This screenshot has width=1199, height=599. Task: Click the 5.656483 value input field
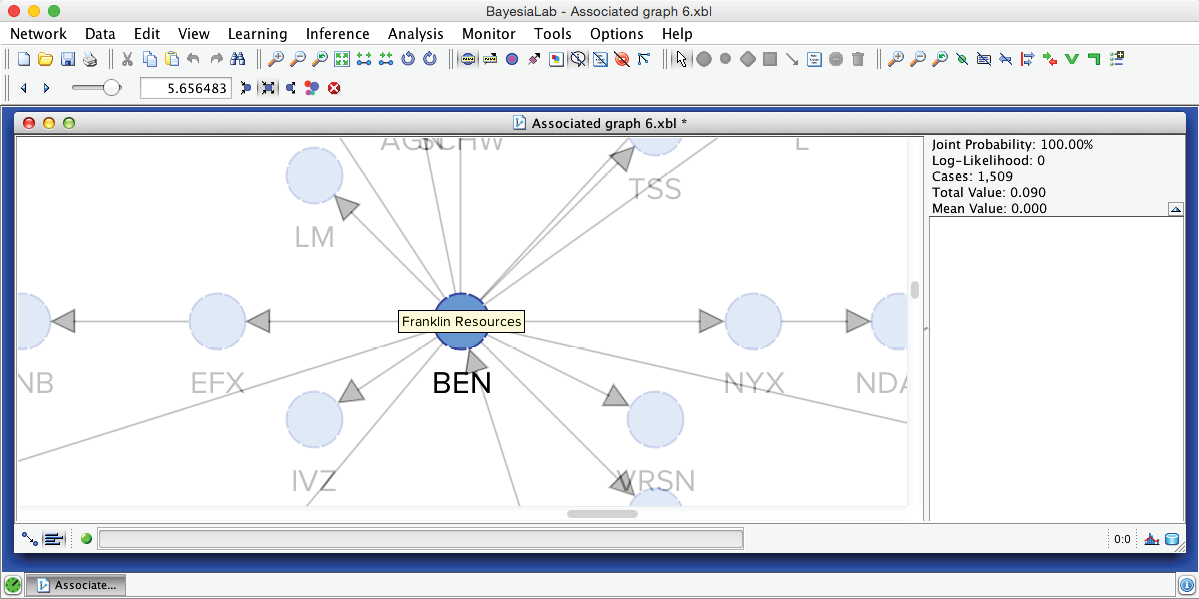[x=185, y=88]
